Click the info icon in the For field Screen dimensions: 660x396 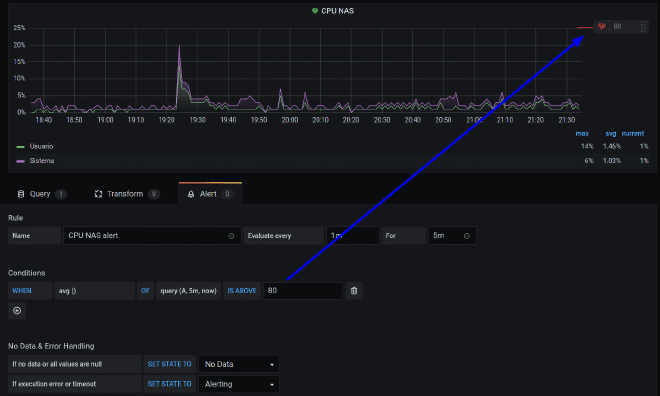[x=467, y=236]
